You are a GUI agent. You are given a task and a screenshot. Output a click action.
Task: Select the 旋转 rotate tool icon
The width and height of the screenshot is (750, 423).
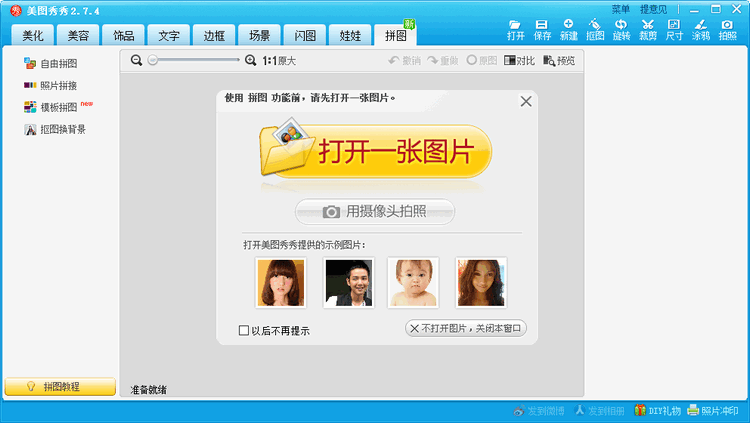621,28
